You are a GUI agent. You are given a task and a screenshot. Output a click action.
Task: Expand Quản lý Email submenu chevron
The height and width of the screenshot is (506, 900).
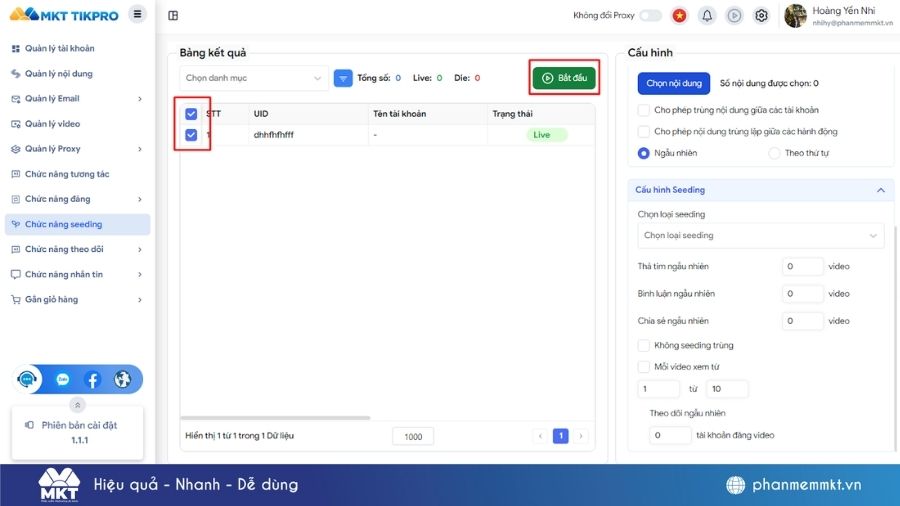139,99
